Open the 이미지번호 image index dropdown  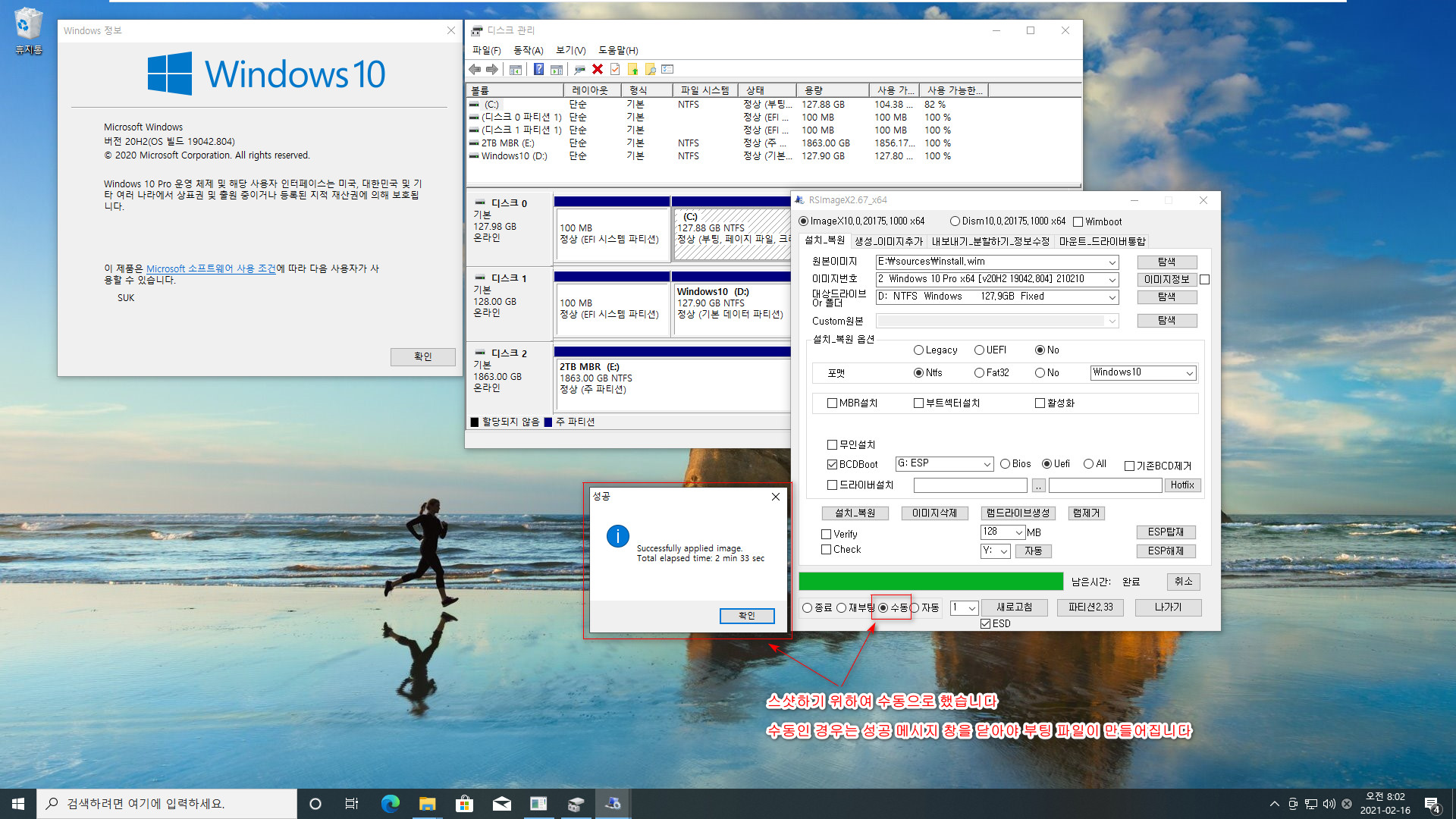tap(1112, 279)
